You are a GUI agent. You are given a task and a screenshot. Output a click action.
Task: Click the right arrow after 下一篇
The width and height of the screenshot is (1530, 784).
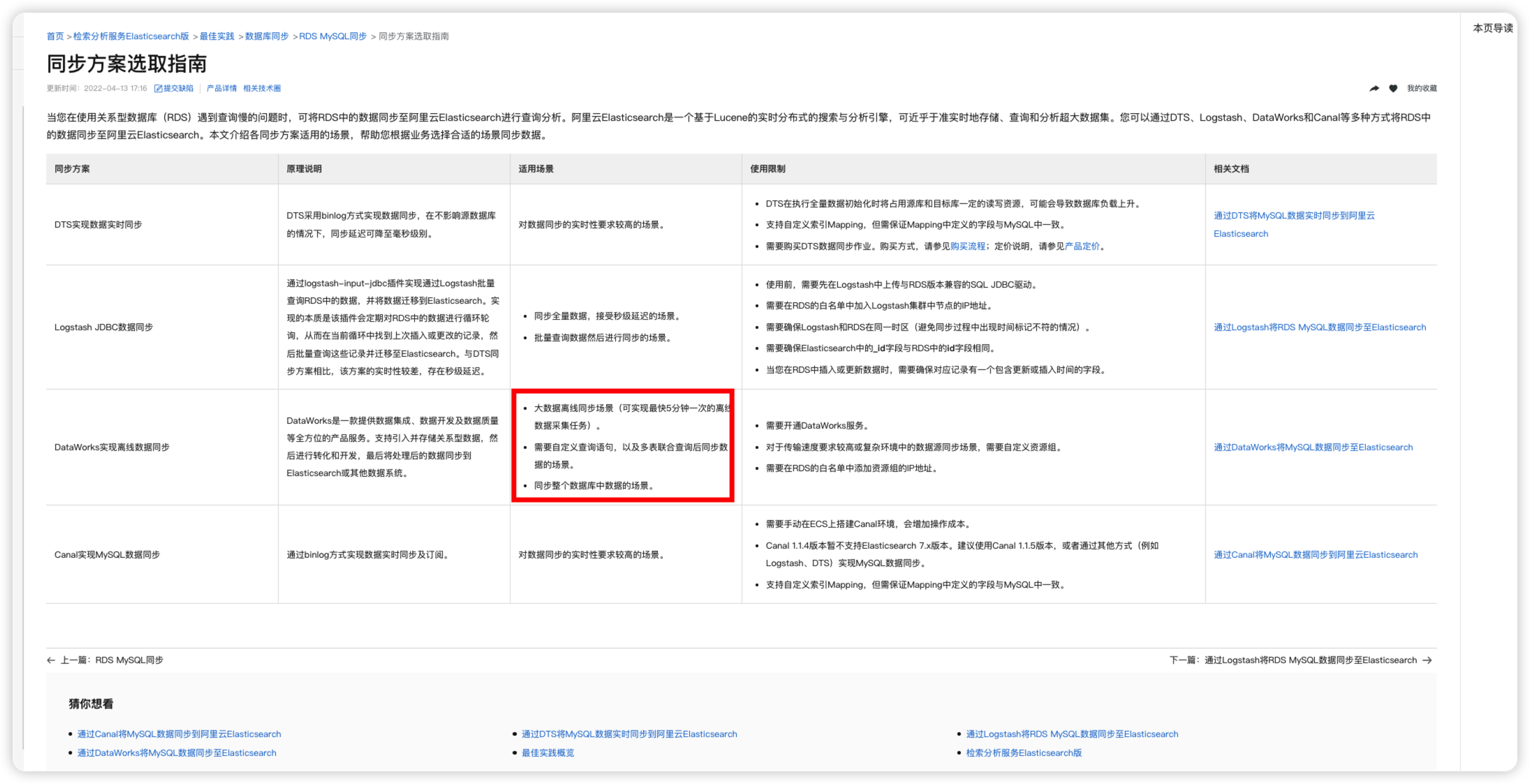pyautogui.click(x=1427, y=660)
